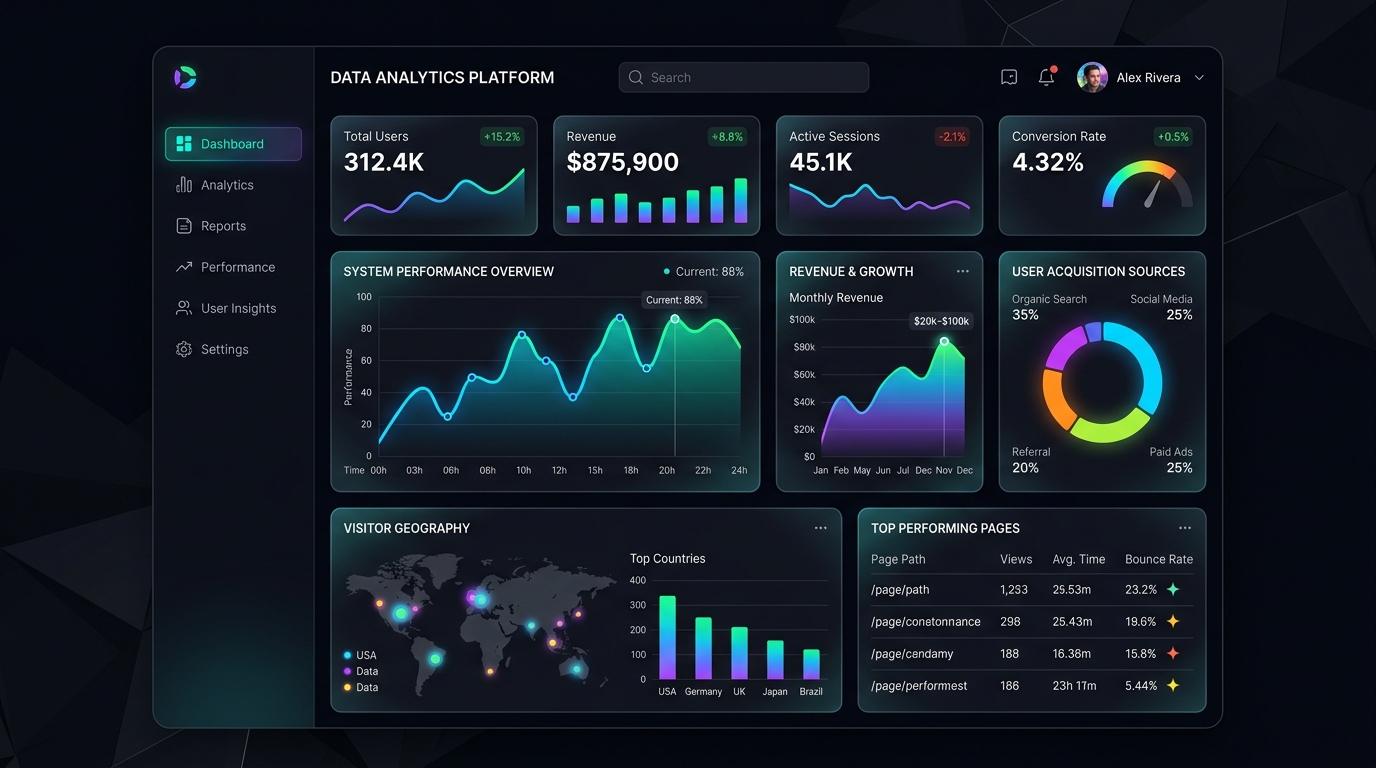
Task: Click the Settings gear icon
Action: (x=184, y=349)
